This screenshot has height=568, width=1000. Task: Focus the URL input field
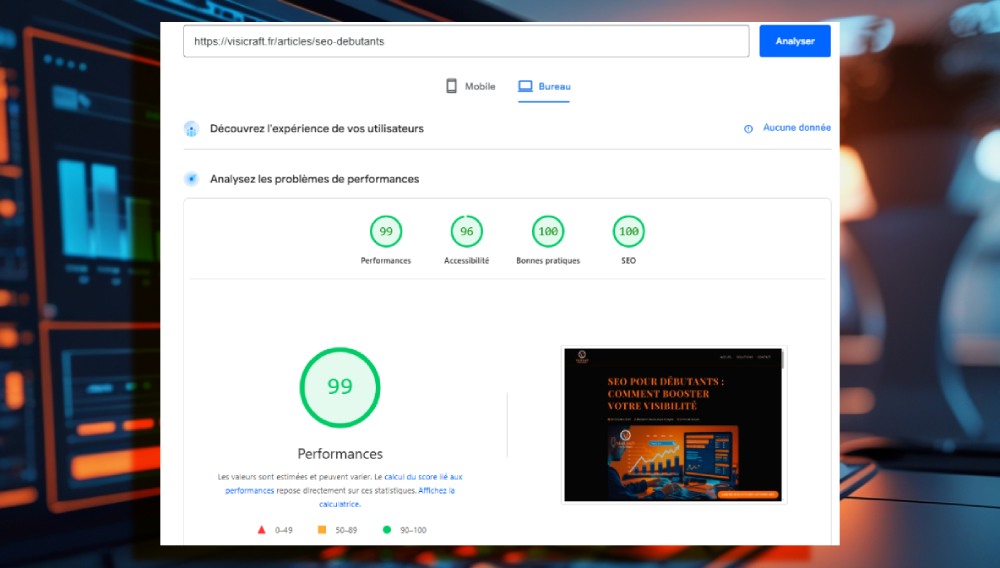point(466,41)
